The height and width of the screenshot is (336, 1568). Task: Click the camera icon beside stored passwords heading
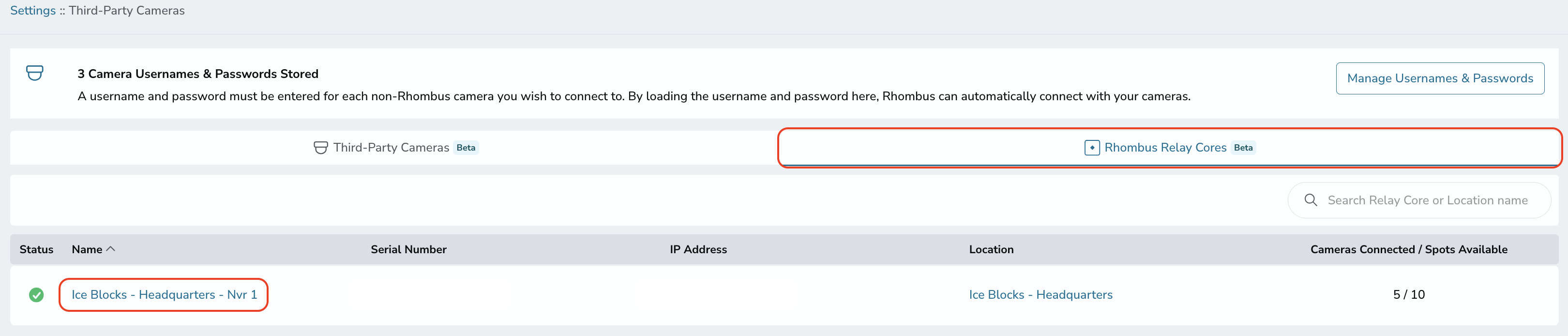click(x=35, y=73)
